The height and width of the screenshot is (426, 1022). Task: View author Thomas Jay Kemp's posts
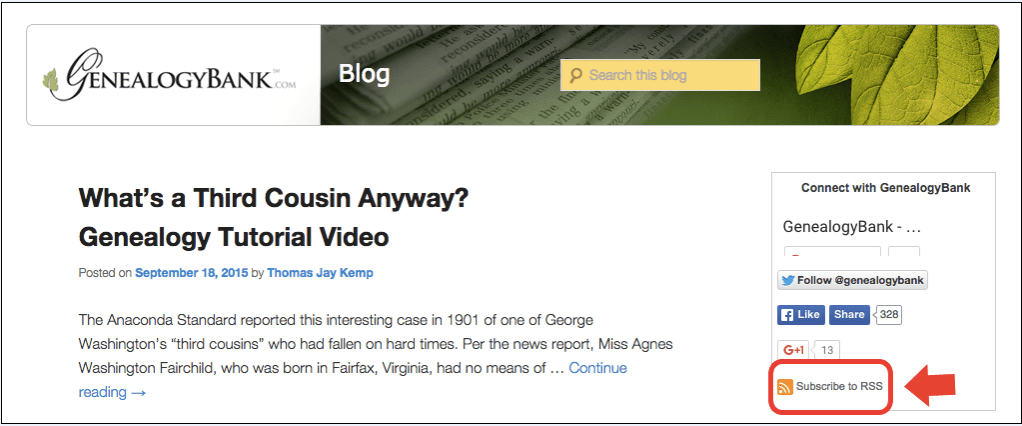320,273
